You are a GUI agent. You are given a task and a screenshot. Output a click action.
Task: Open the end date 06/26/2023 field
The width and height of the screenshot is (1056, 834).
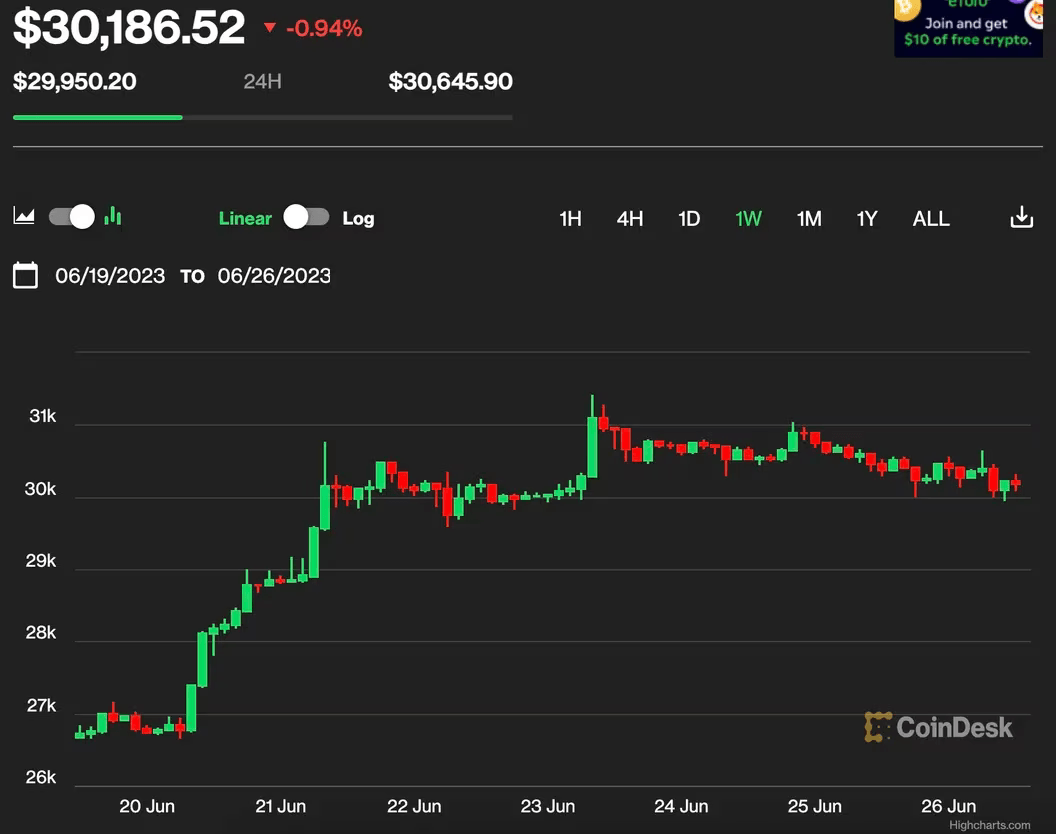[x=274, y=276]
